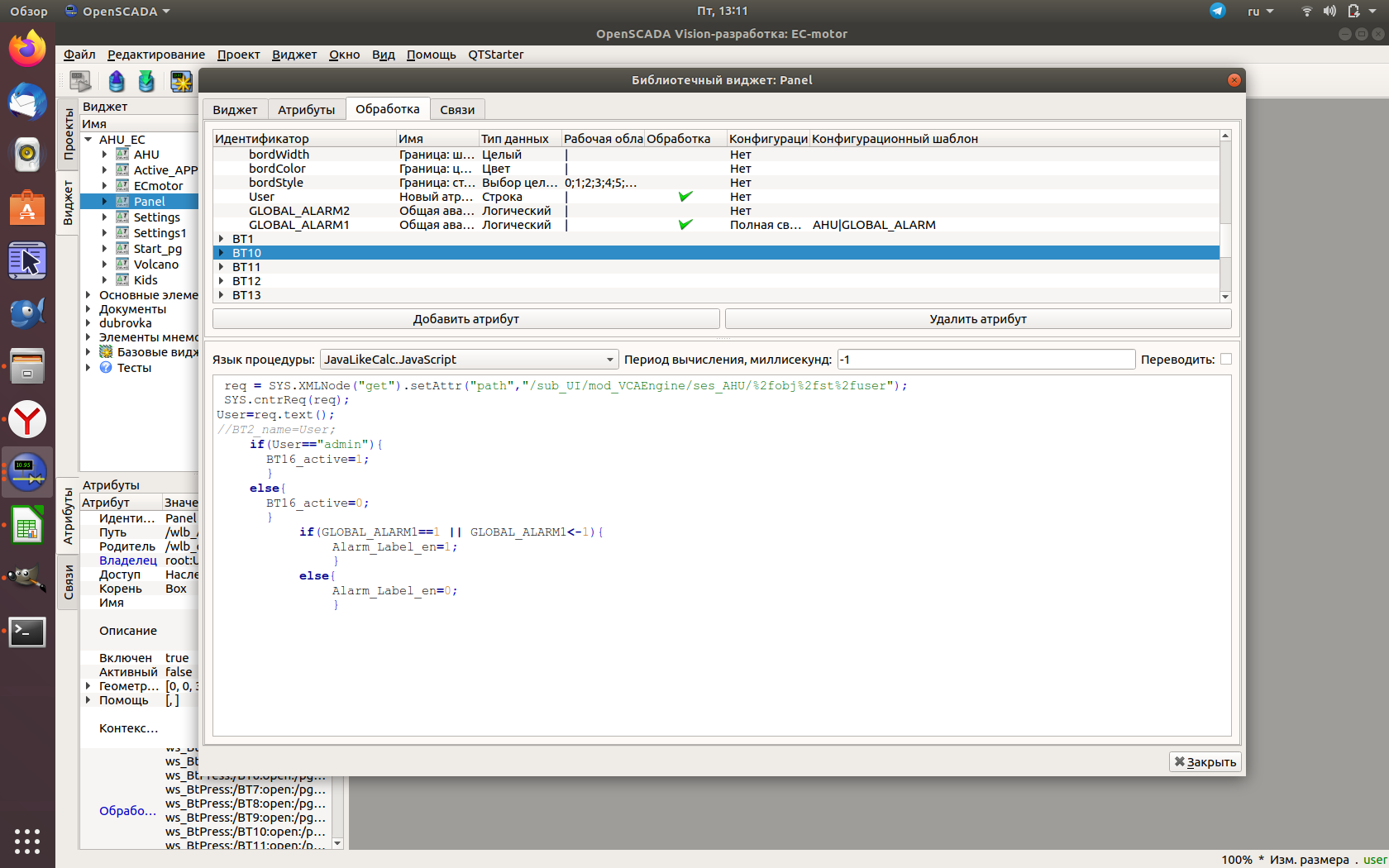
Task: Open the Telegram tray icon
Action: [1217, 11]
